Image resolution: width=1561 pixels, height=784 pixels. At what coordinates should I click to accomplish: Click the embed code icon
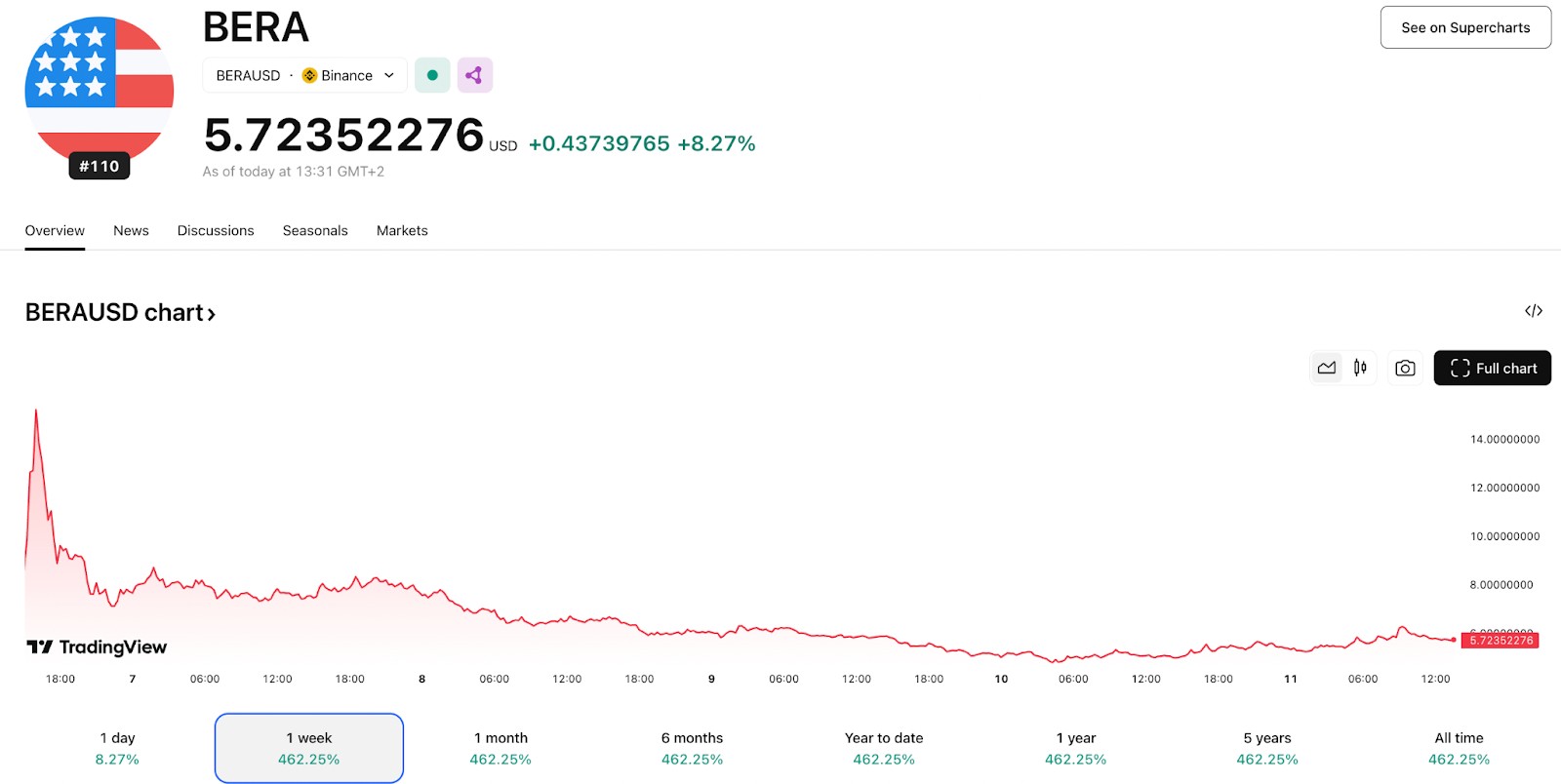tap(1534, 311)
